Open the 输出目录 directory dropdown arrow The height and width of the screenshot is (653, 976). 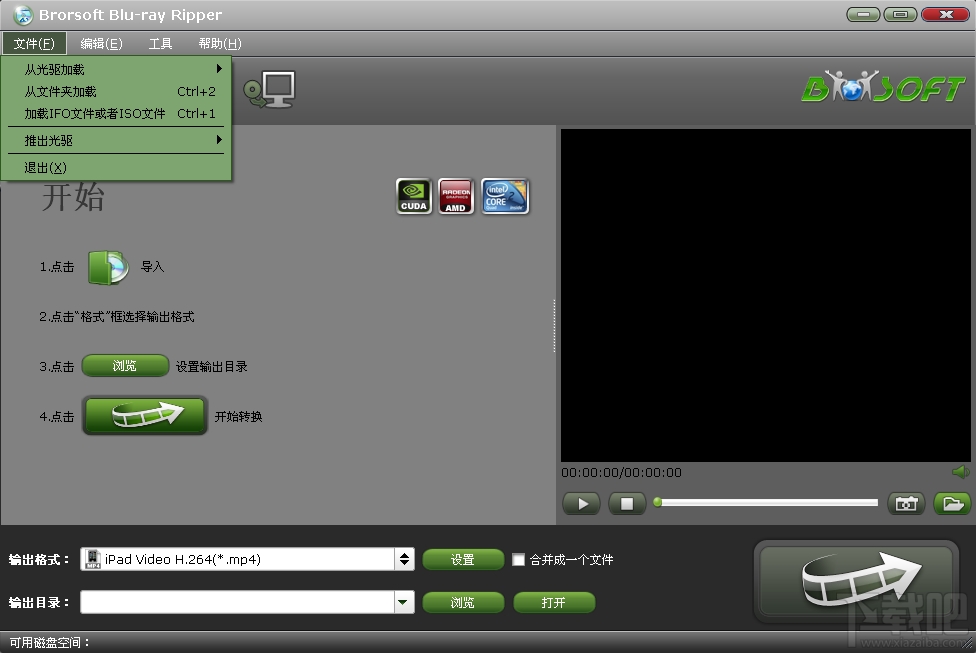click(x=404, y=602)
